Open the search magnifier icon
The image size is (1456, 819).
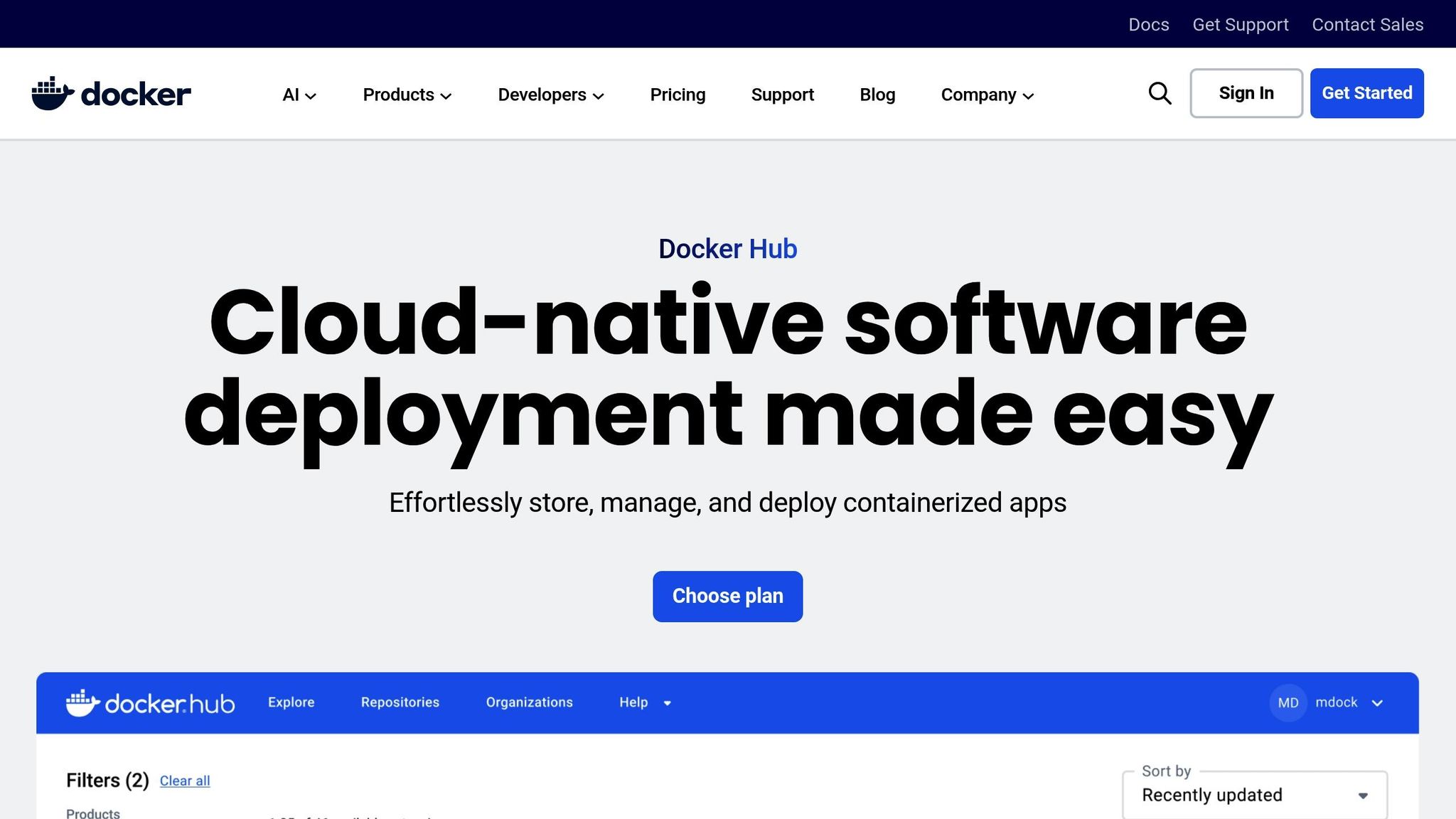coord(1160,93)
